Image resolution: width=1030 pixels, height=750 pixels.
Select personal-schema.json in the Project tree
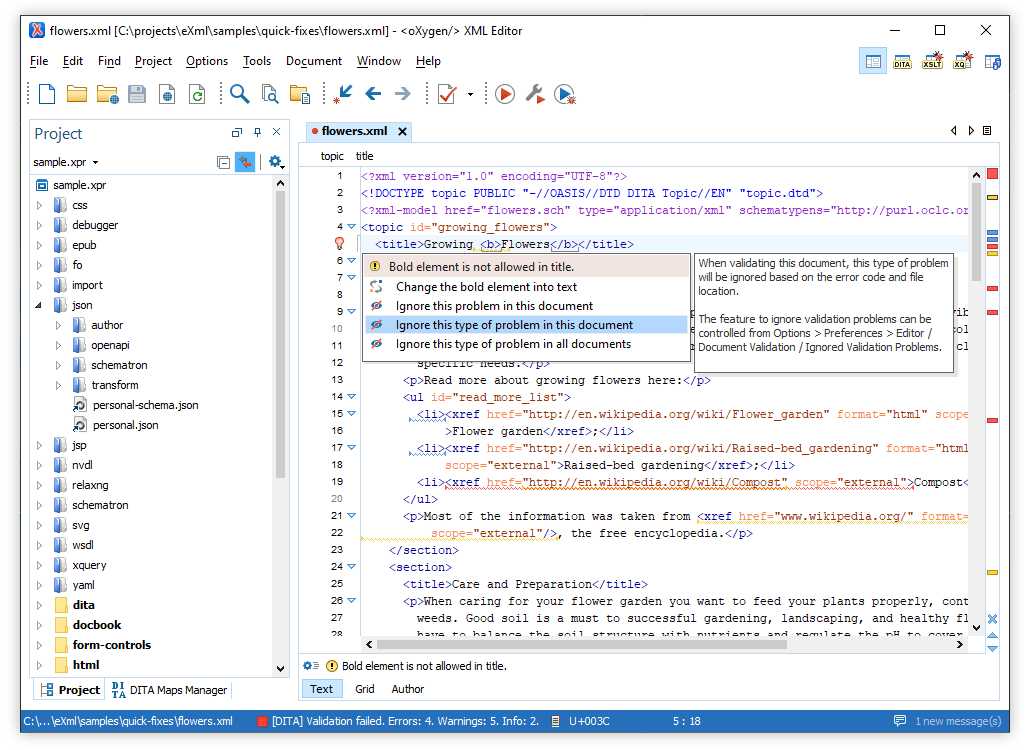tap(145, 405)
